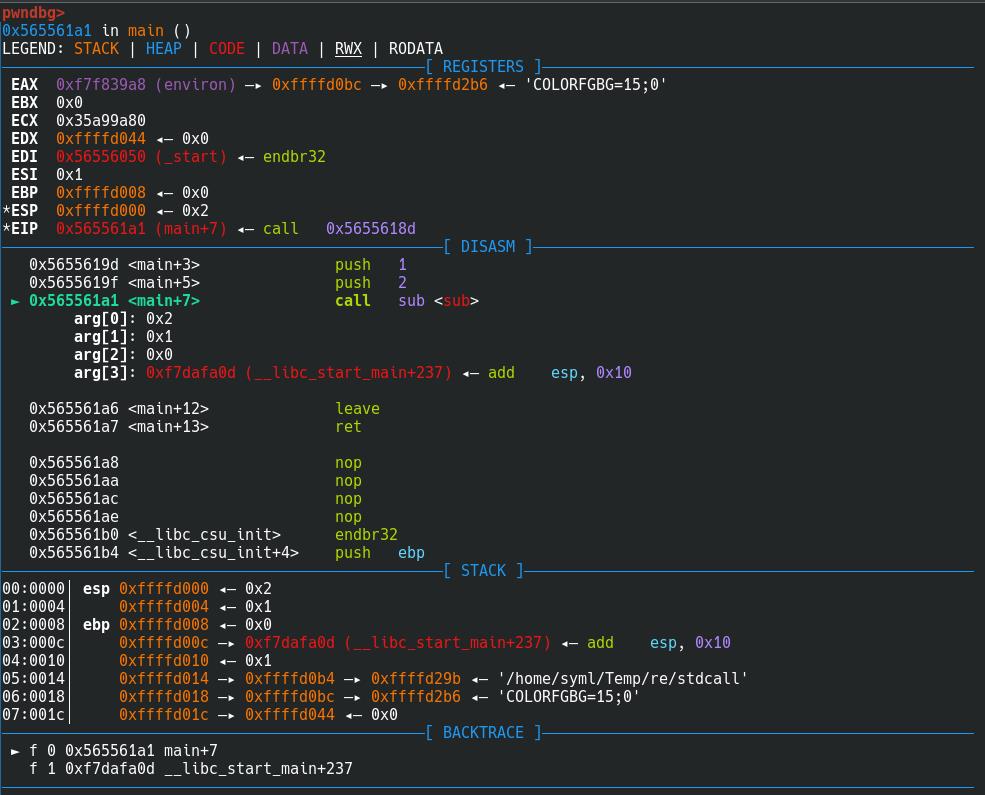
Task: Select the HEAP label in the legend
Action: click(x=163, y=49)
